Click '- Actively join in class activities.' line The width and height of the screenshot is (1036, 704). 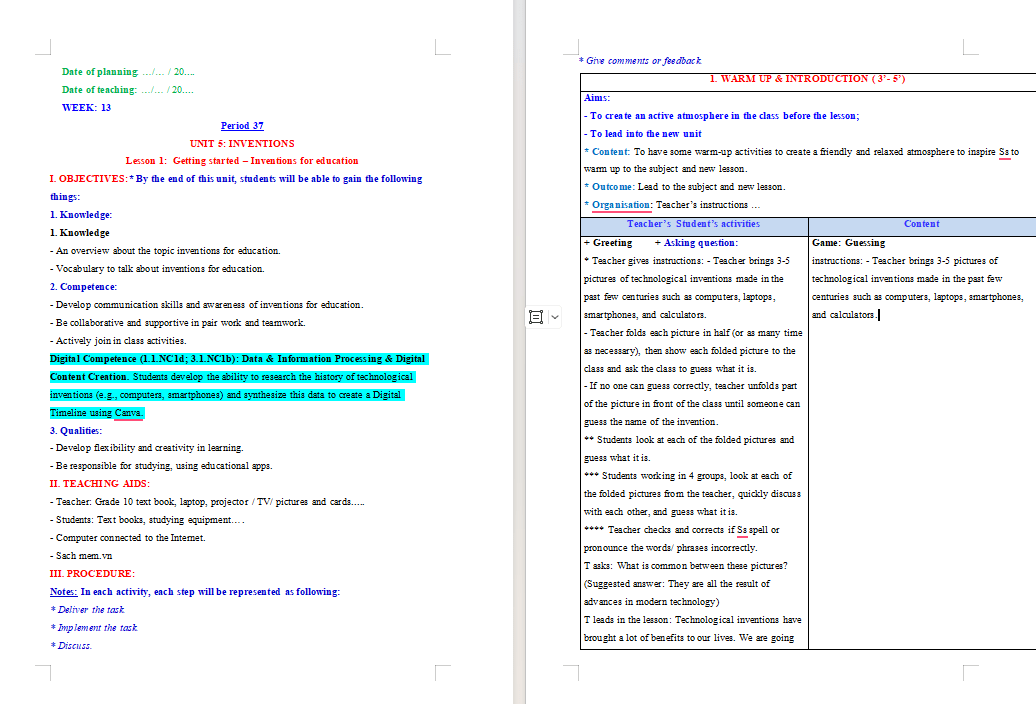[x=118, y=341]
